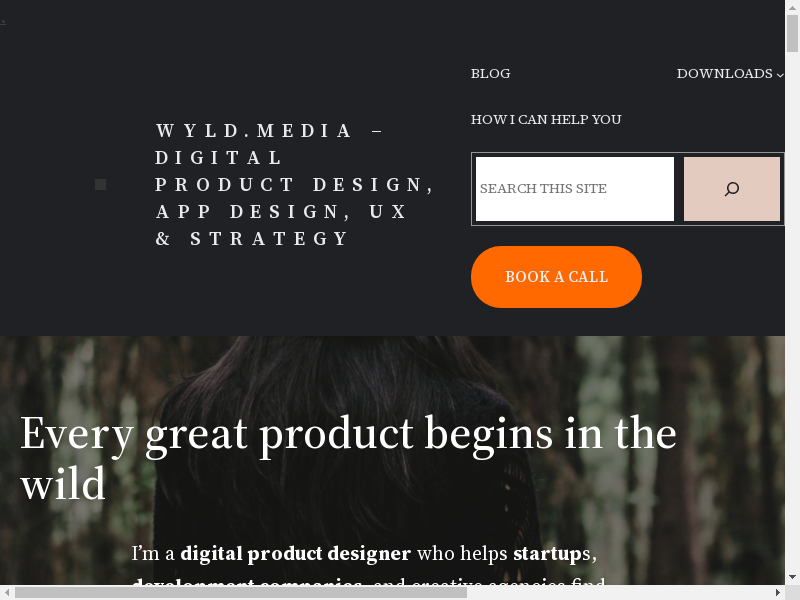800x600 pixels.
Task: Click the magnifier search submit icon
Action: click(x=732, y=189)
